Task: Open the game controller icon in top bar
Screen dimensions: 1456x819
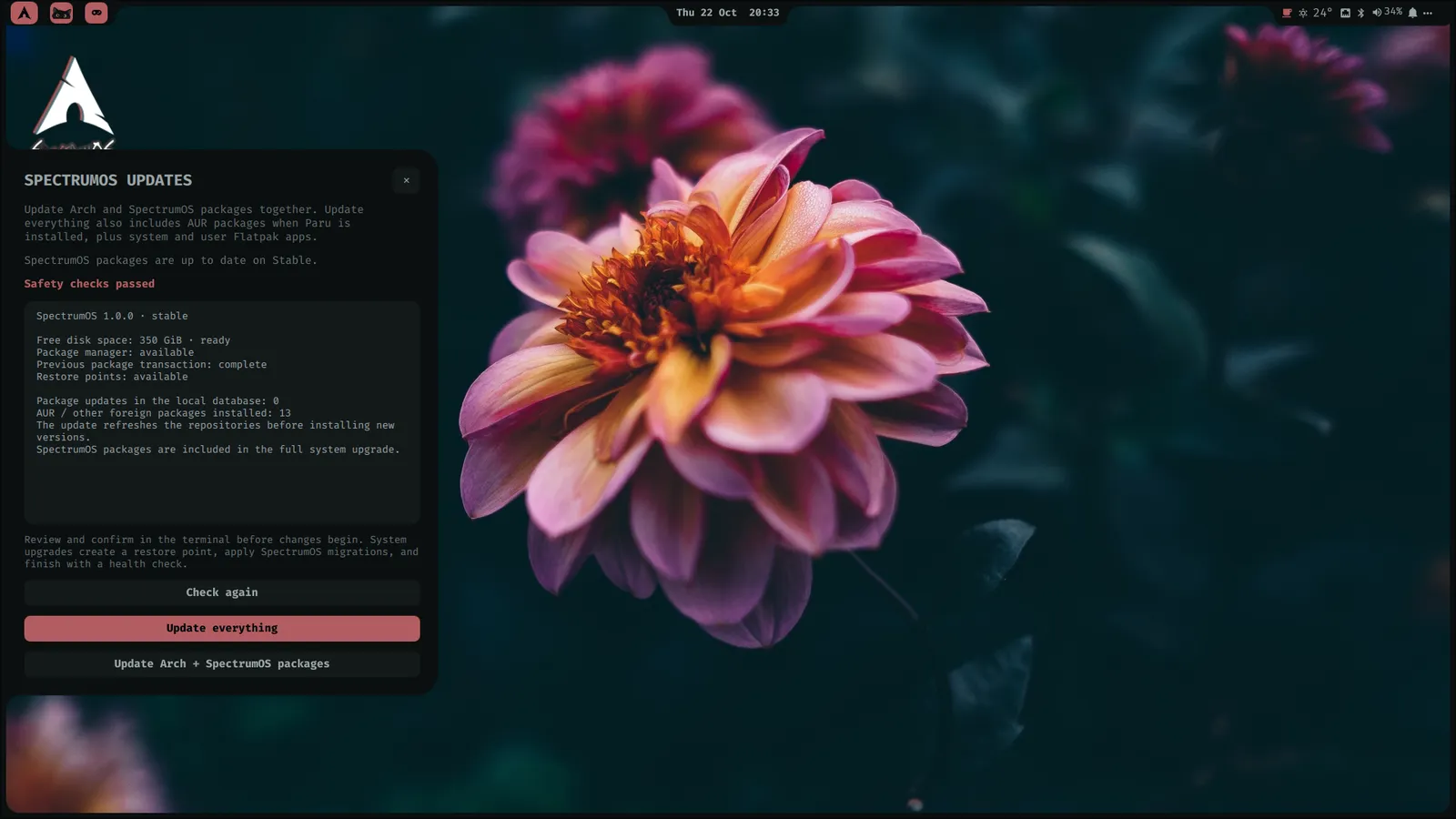Action: [x=96, y=13]
